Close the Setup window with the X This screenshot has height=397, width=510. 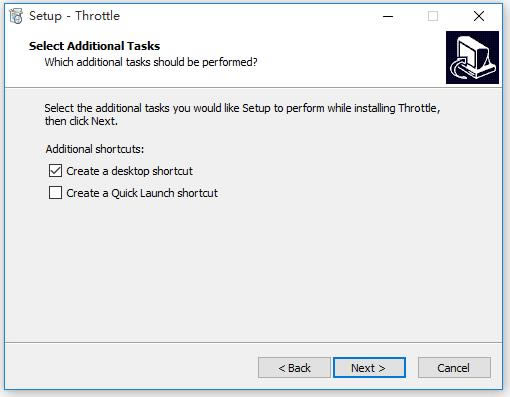pos(479,16)
